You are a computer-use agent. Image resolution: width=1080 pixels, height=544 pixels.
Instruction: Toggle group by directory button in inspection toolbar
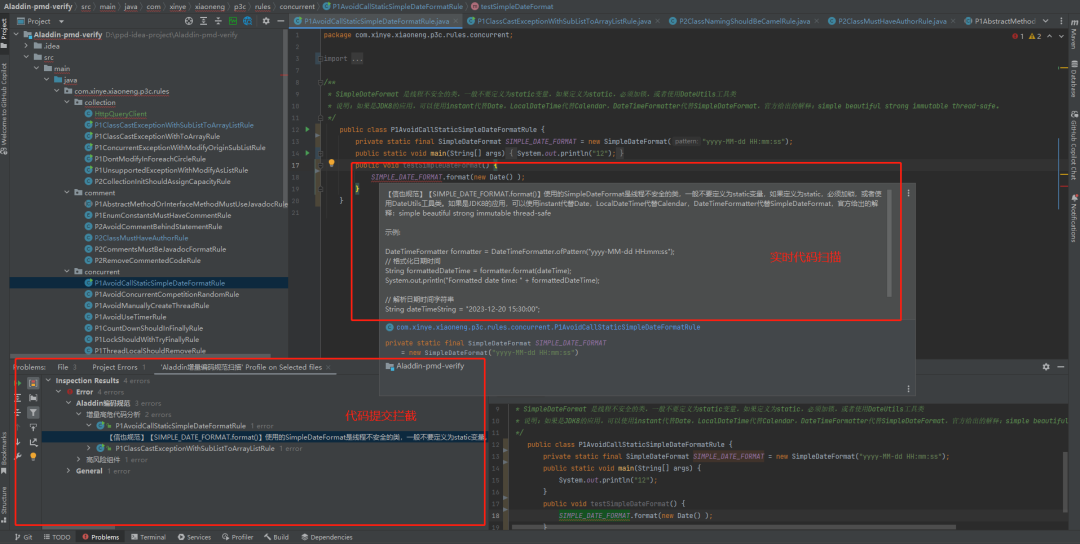click(x=33, y=398)
